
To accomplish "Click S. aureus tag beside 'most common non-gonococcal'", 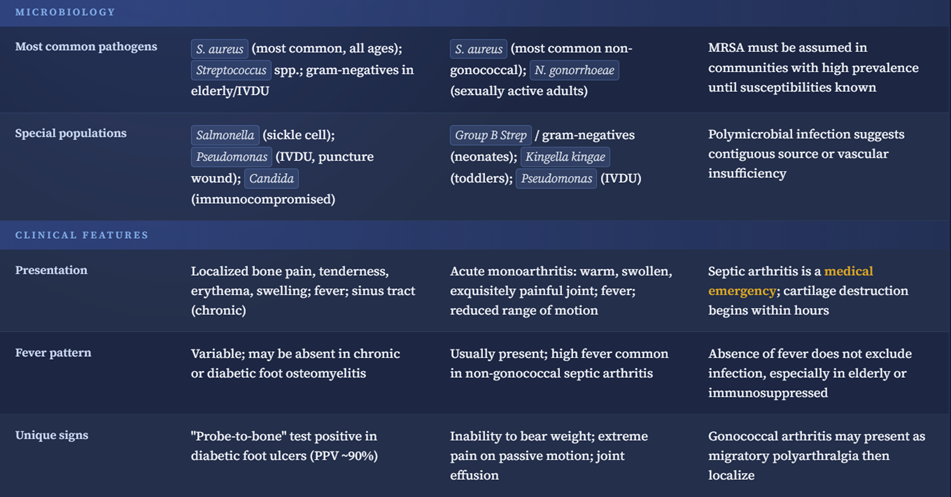I will pos(478,48).
